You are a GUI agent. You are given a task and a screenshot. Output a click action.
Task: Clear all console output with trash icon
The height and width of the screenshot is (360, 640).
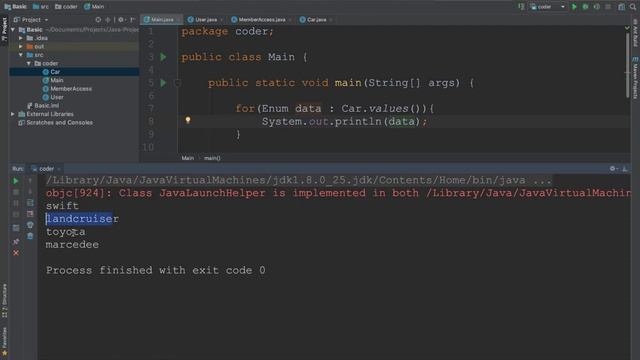(30, 236)
